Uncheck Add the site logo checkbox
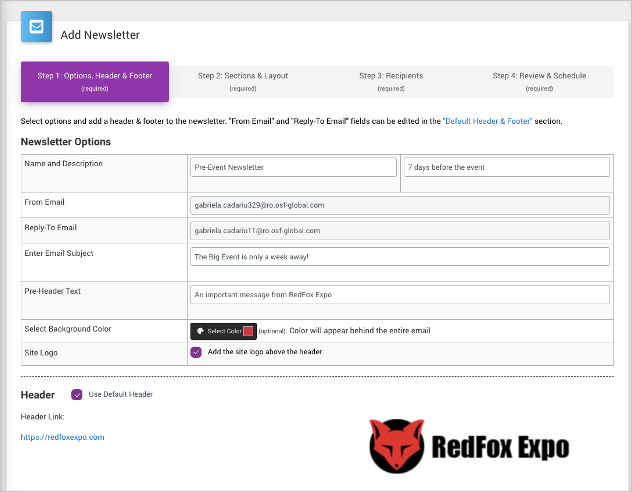The image size is (632, 492). 196,352
